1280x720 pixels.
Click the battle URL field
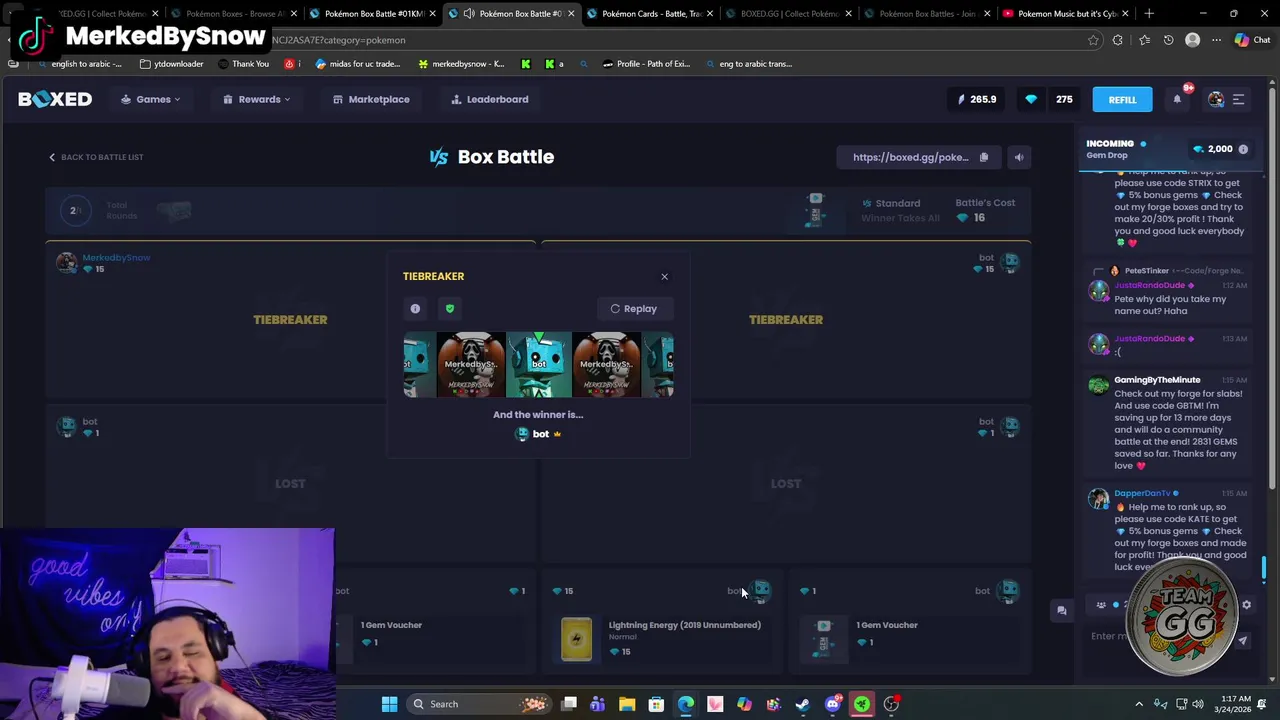tap(910, 157)
